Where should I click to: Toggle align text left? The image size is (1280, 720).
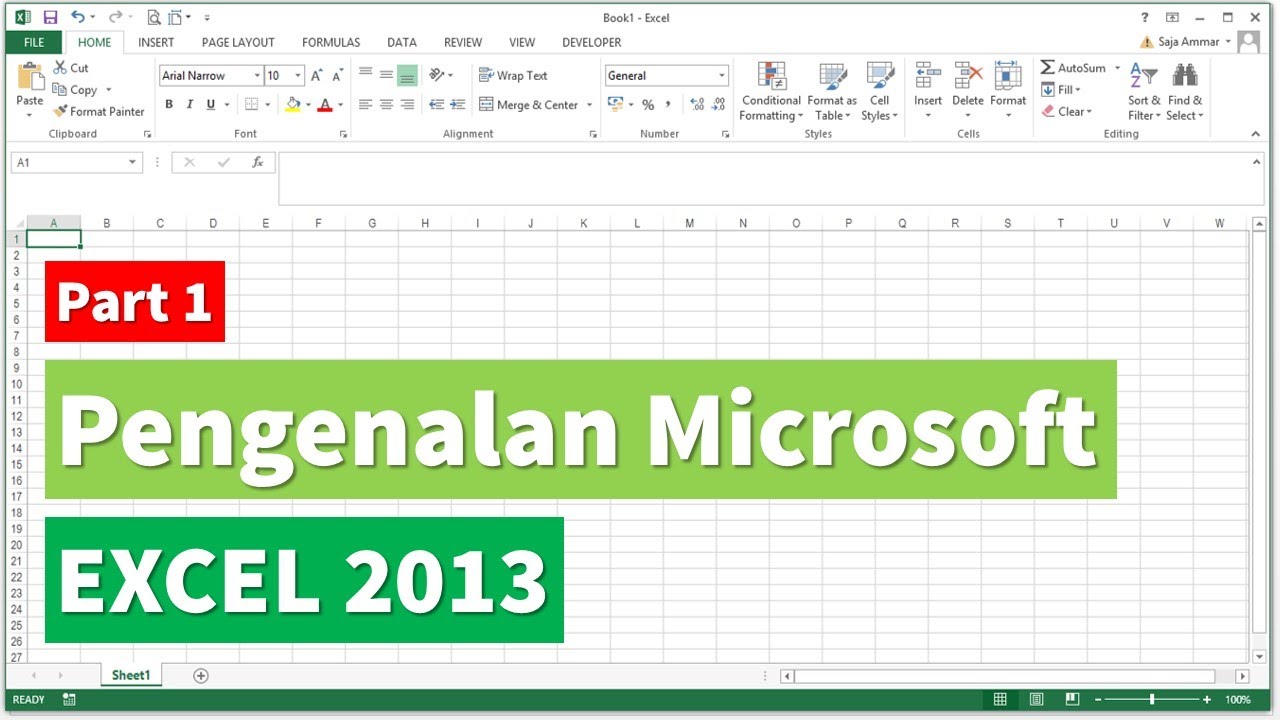pyautogui.click(x=365, y=105)
